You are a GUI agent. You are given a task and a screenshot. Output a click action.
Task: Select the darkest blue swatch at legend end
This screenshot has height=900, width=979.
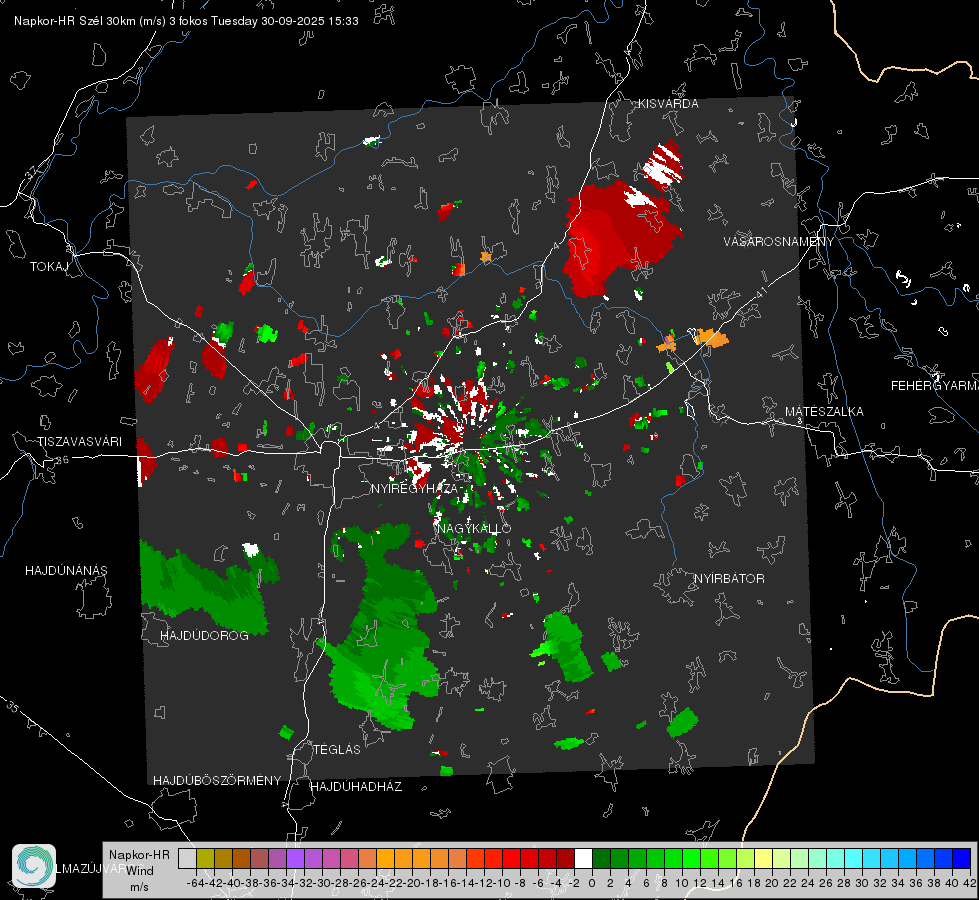[962, 858]
